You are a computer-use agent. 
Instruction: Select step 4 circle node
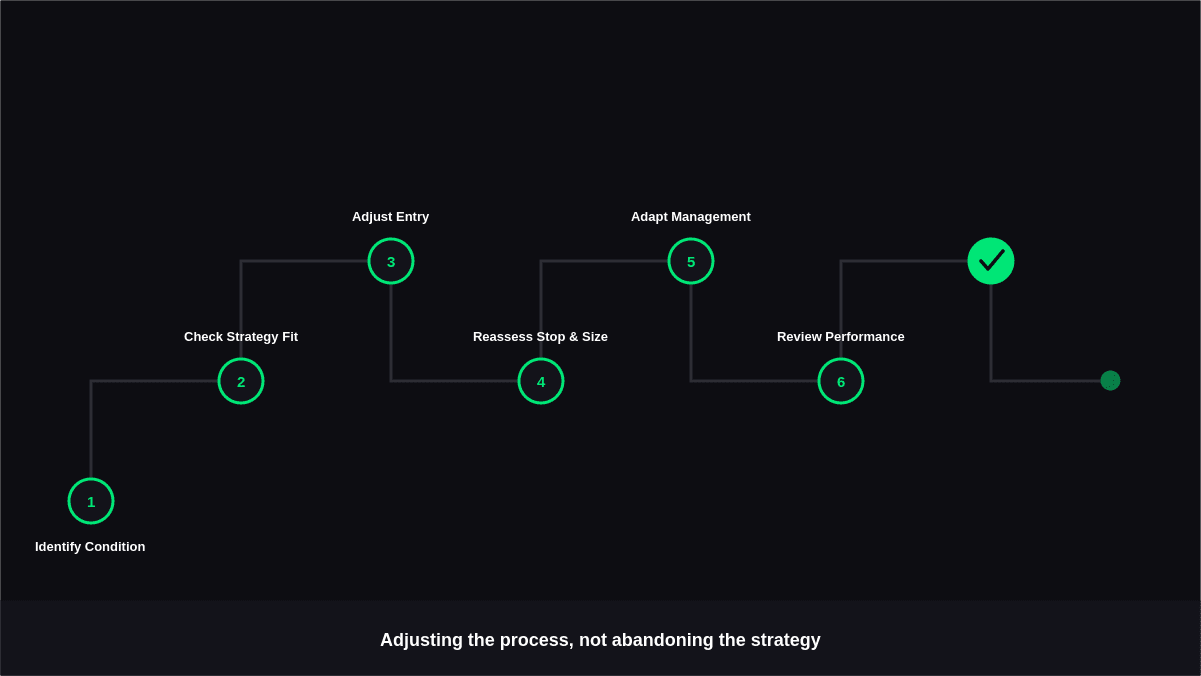coord(541,381)
